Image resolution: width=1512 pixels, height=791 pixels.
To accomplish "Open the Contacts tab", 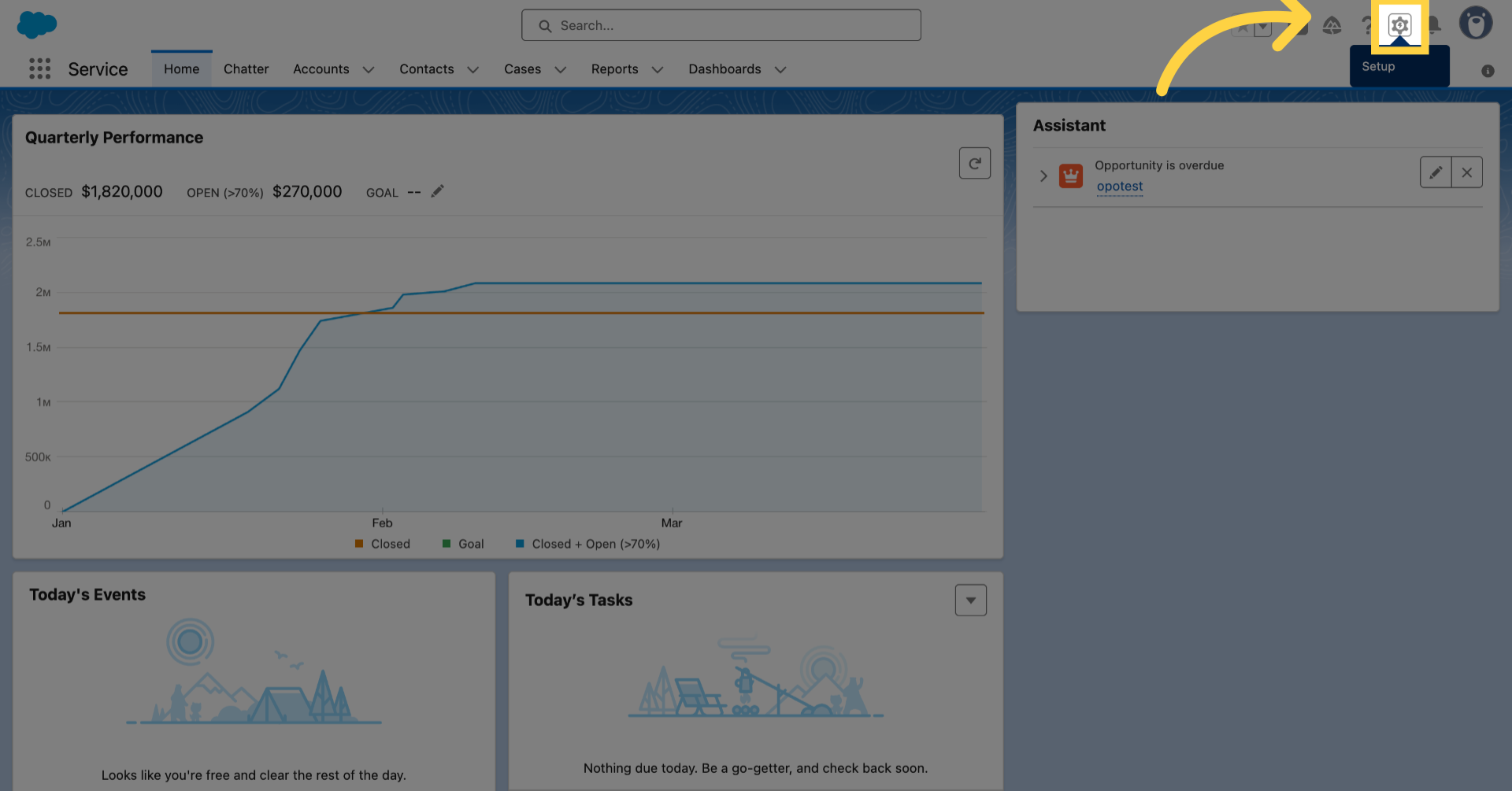I will point(427,69).
